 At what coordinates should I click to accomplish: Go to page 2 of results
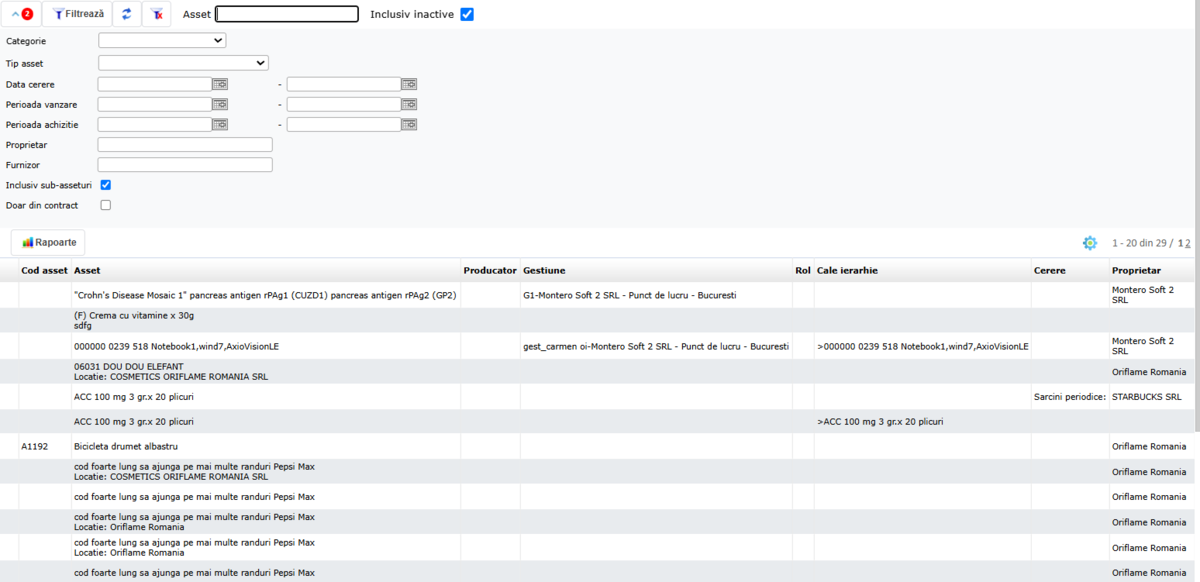click(1187, 243)
